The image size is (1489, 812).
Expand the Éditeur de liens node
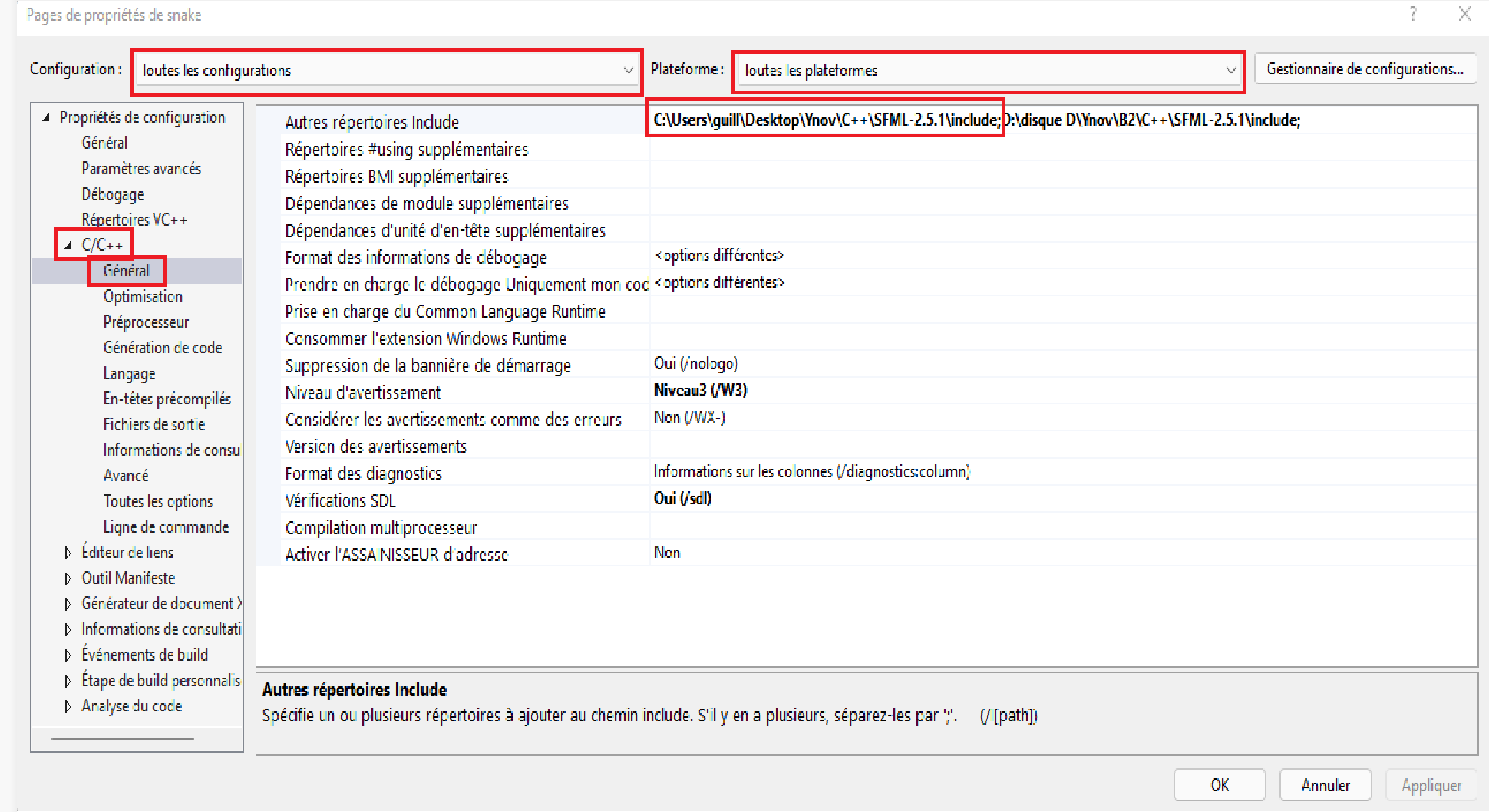pyautogui.click(x=68, y=552)
